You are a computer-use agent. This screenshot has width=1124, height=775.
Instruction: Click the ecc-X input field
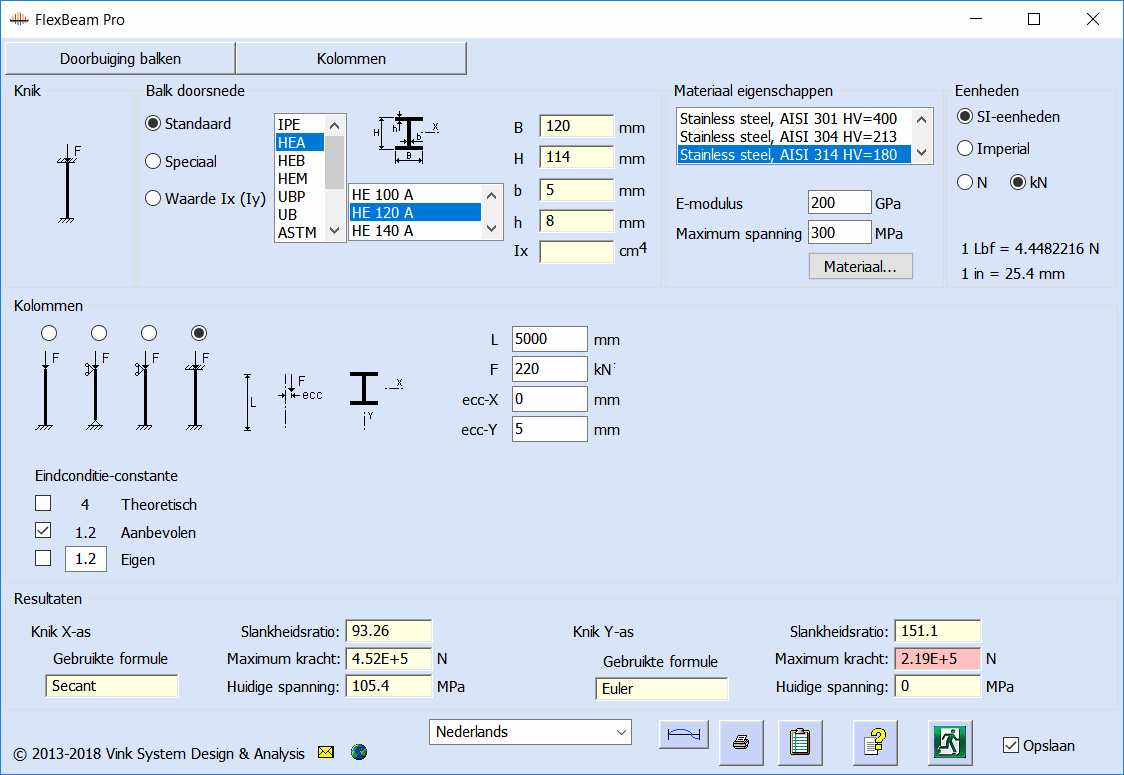click(550, 399)
